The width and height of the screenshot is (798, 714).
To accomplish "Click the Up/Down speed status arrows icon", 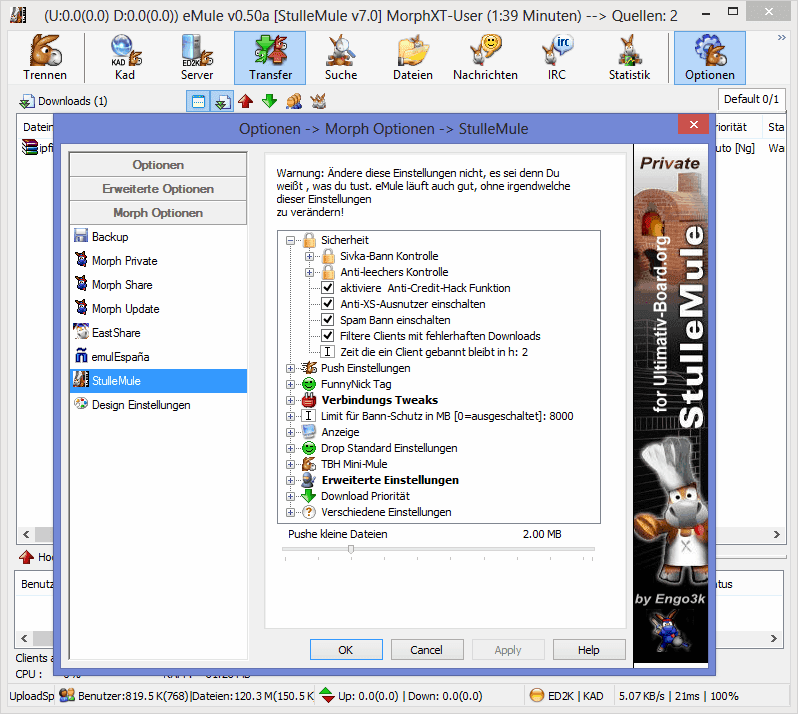I will click(326, 695).
